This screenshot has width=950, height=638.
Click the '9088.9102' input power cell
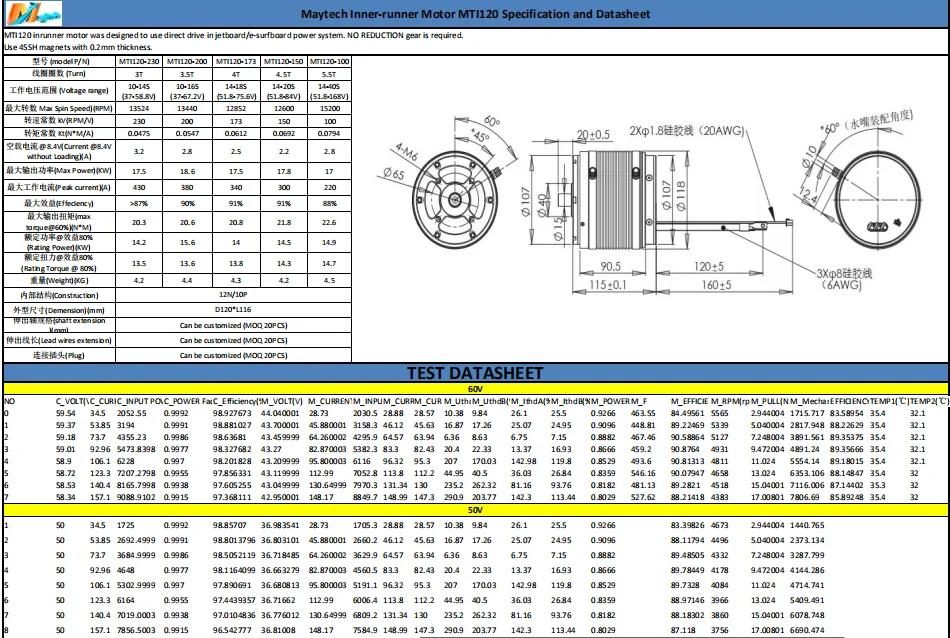136,497
